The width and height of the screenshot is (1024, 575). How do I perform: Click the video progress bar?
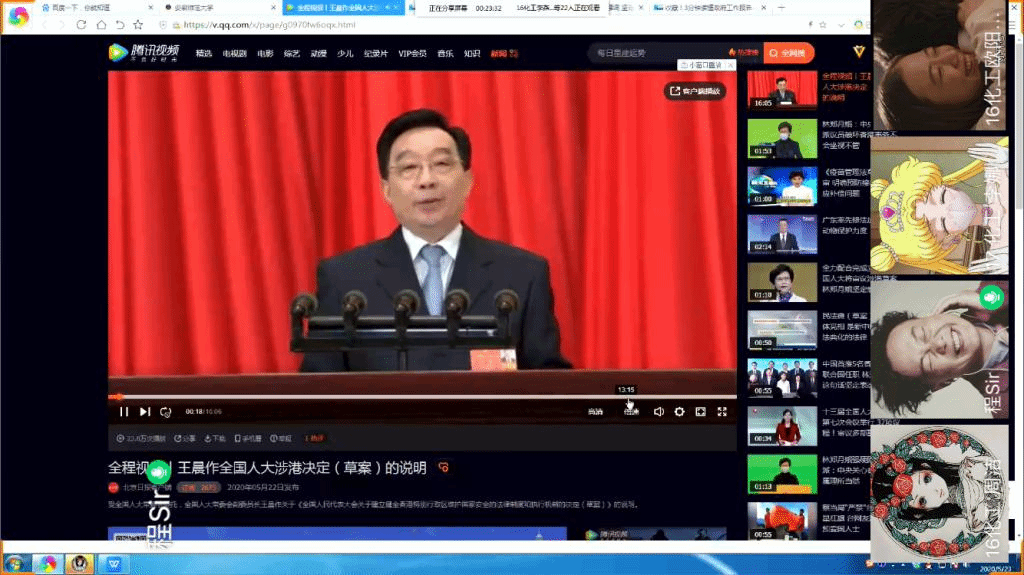coord(400,397)
